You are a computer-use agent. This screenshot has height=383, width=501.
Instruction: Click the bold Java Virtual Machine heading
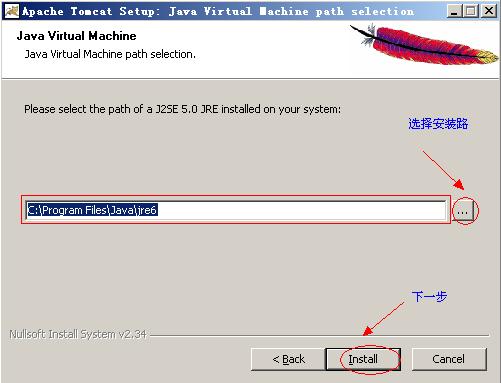[x=77, y=36]
